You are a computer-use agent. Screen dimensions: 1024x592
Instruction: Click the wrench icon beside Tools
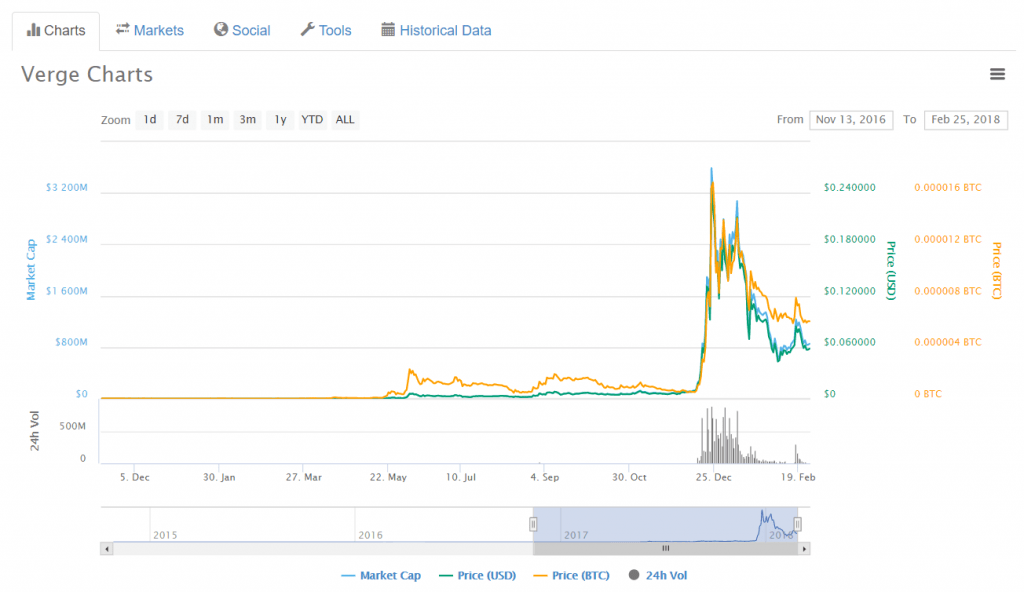click(x=306, y=30)
